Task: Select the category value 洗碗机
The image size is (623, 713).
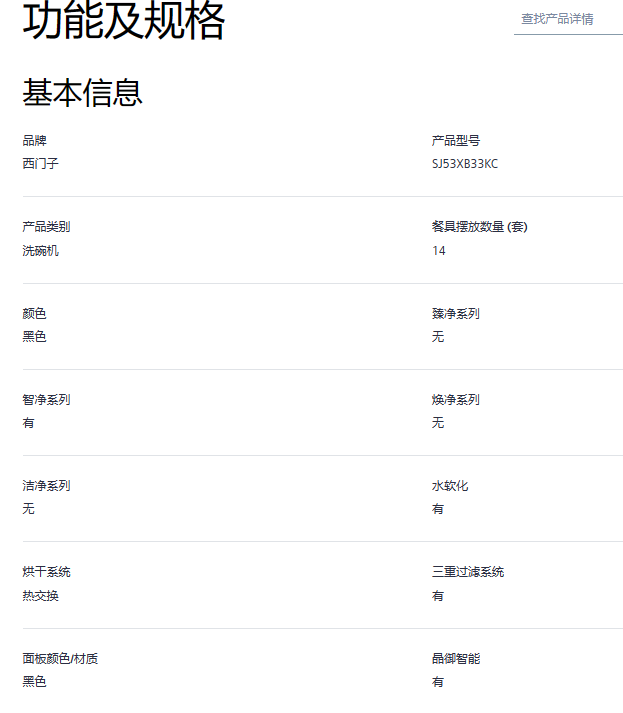Action: click(x=40, y=251)
